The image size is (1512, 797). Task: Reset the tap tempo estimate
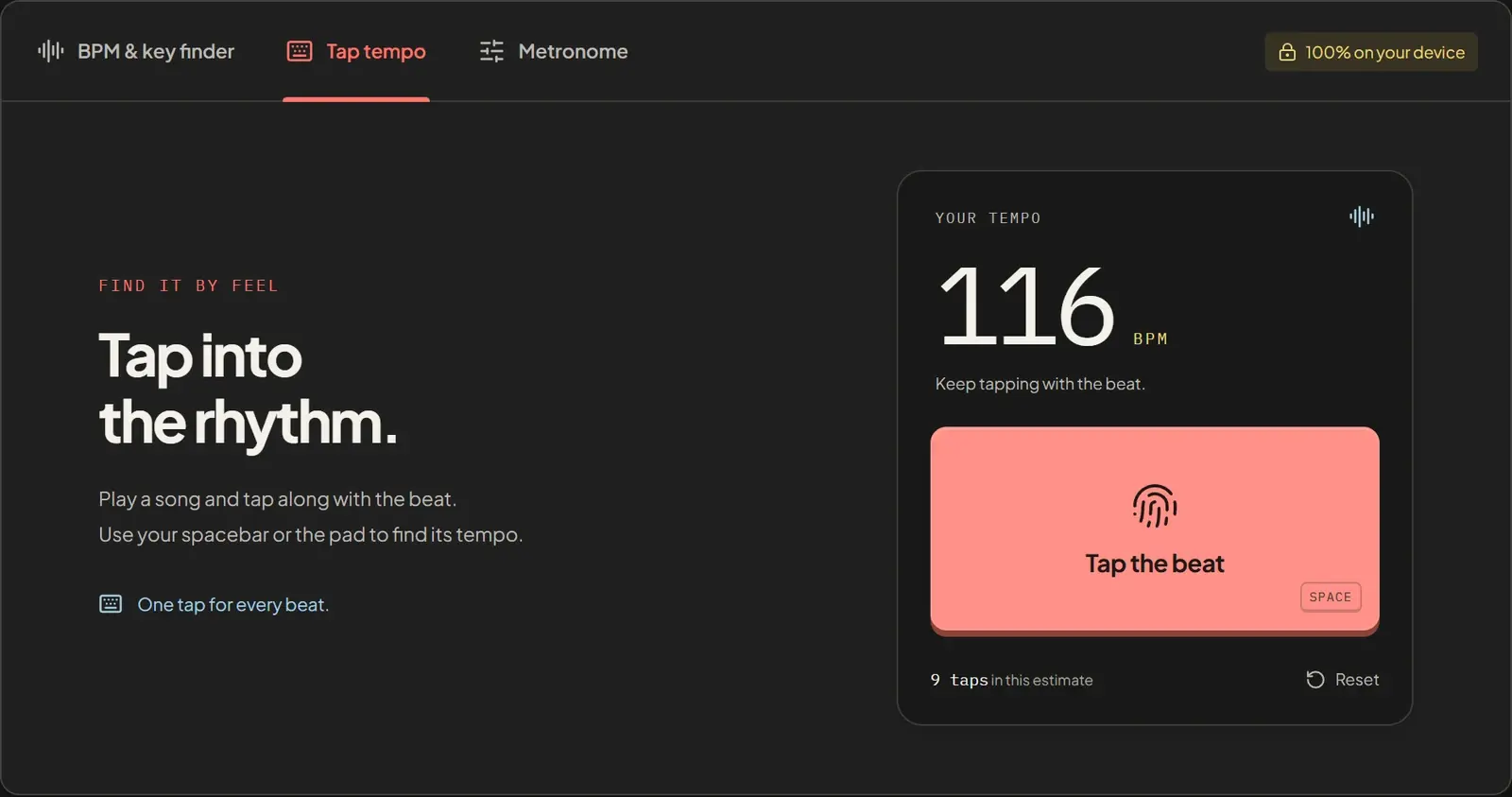[1342, 680]
